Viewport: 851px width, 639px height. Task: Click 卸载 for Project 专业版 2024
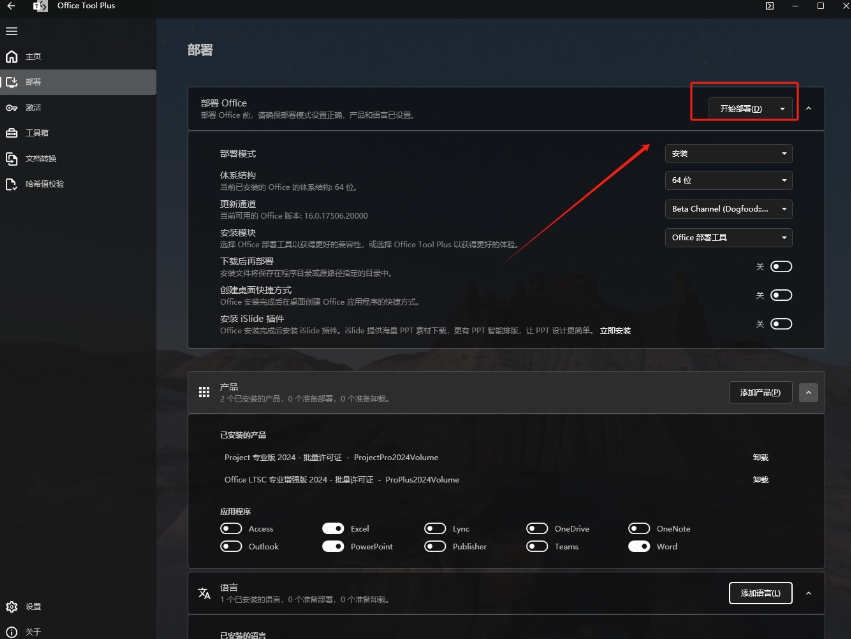tap(760, 458)
